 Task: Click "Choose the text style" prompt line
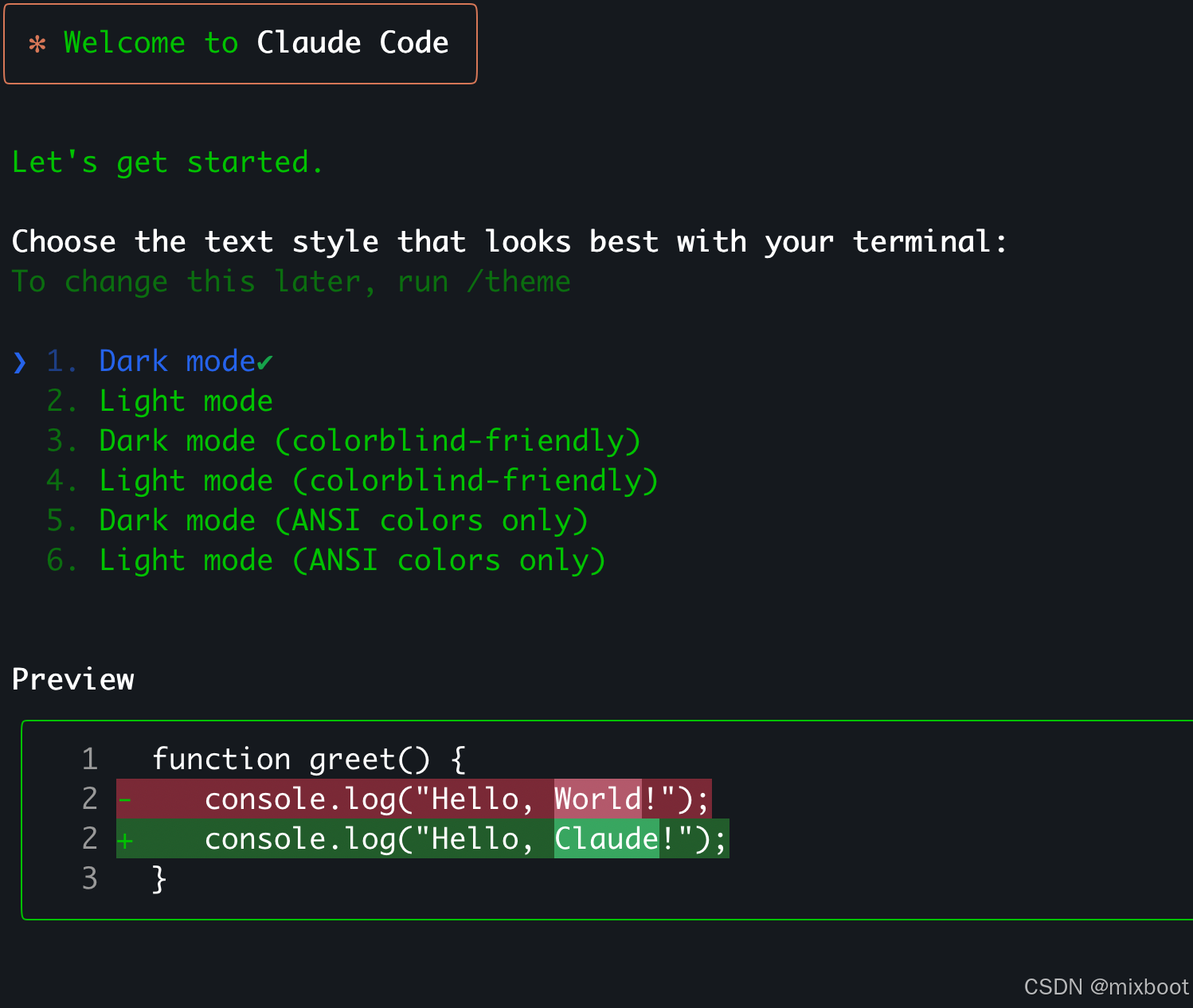pyautogui.click(x=510, y=241)
